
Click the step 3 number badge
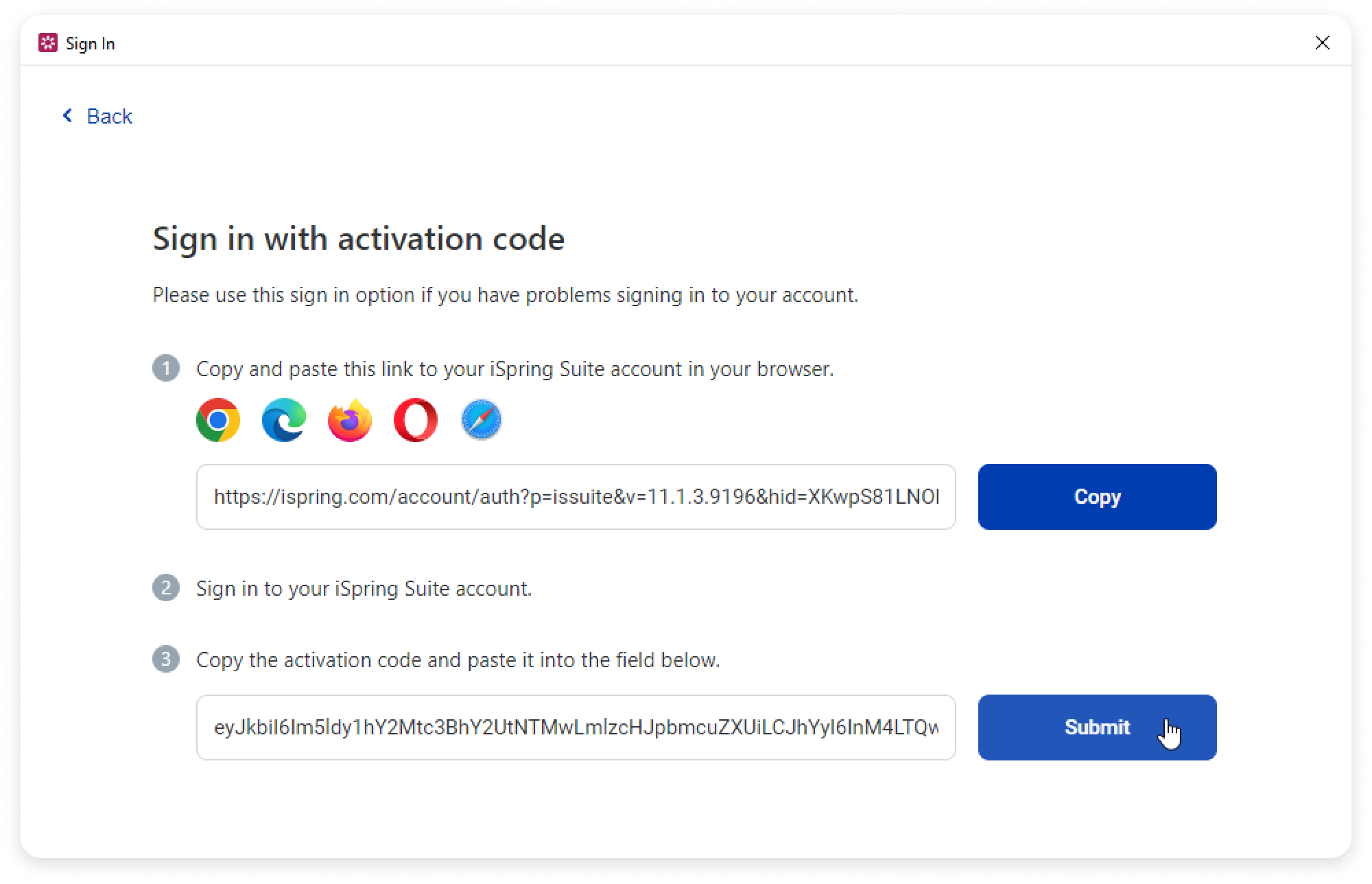(x=166, y=660)
